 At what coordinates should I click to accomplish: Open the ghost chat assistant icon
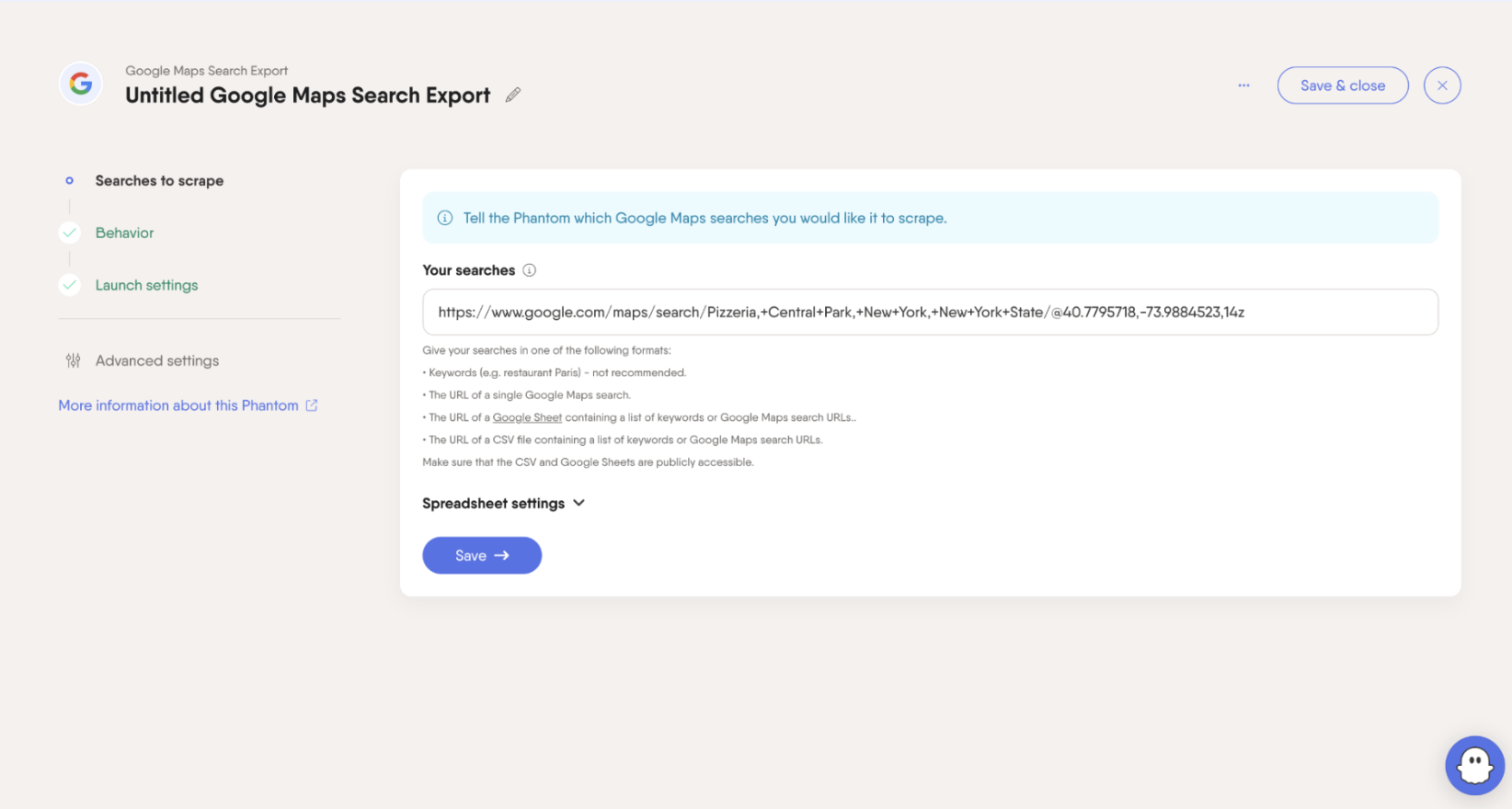tap(1475, 765)
